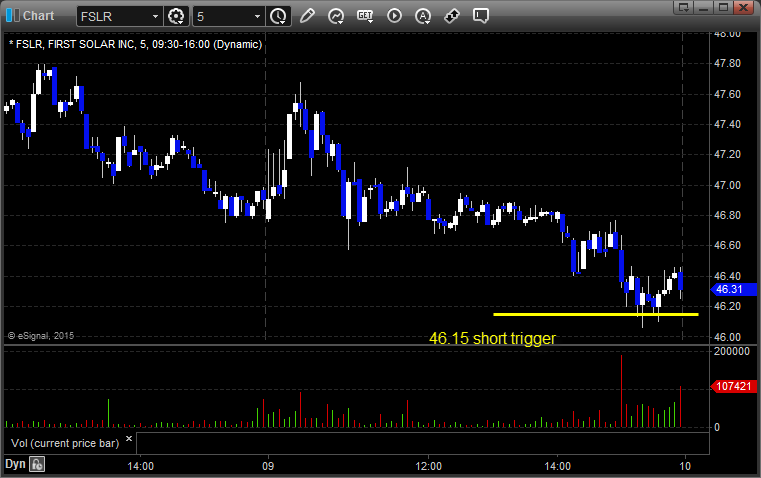Click the 47.80 price axis label

(x=728, y=64)
